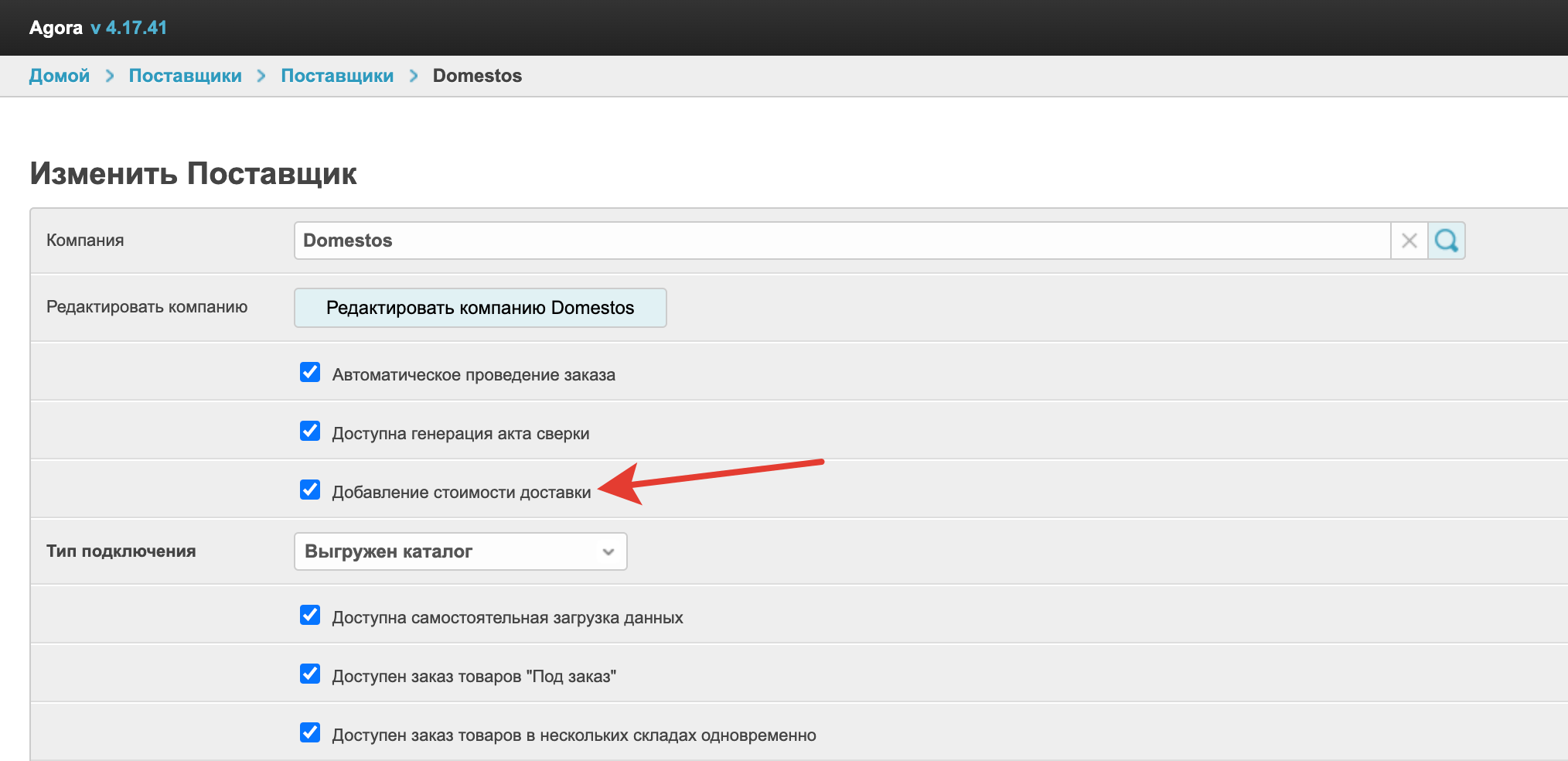Viewport: 1568px width, 761px height.
Task: Click the Изменить Поставщик page heading
Action: click(193, 173)
